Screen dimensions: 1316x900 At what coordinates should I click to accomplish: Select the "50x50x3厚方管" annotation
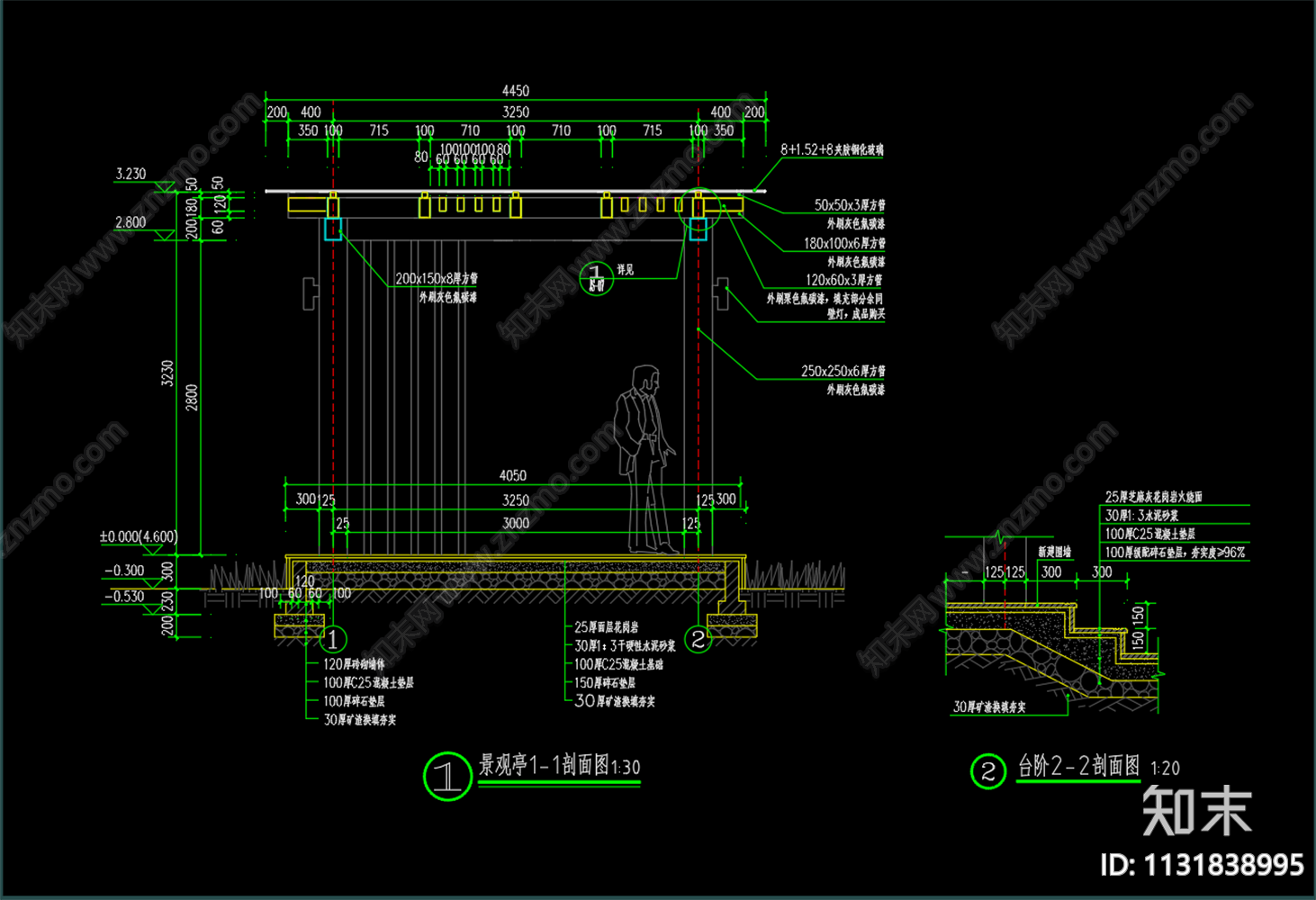click(850, 205)
